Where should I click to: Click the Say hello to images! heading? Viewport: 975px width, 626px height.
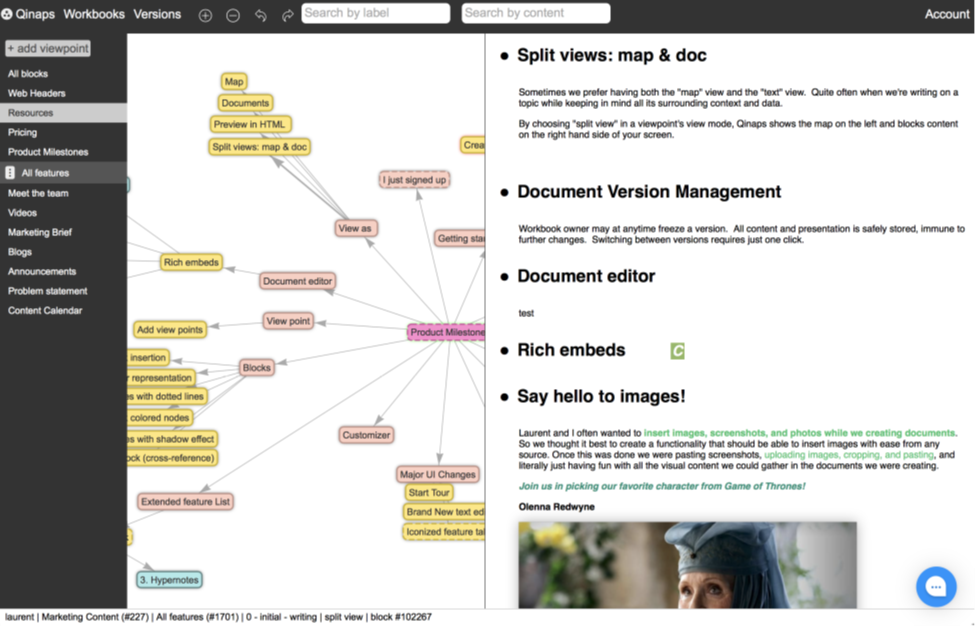[601, 396]
